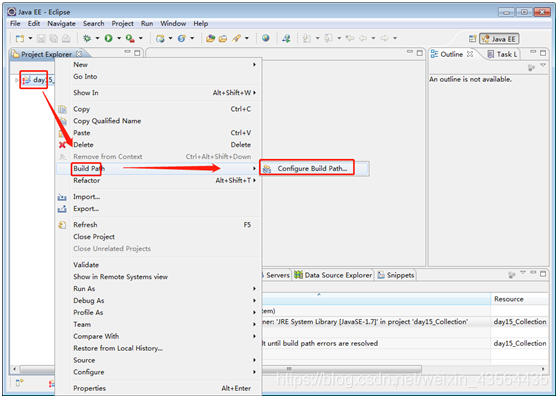
Task: Click the Forward navigation arrow icon
Action: click(384, 38)
